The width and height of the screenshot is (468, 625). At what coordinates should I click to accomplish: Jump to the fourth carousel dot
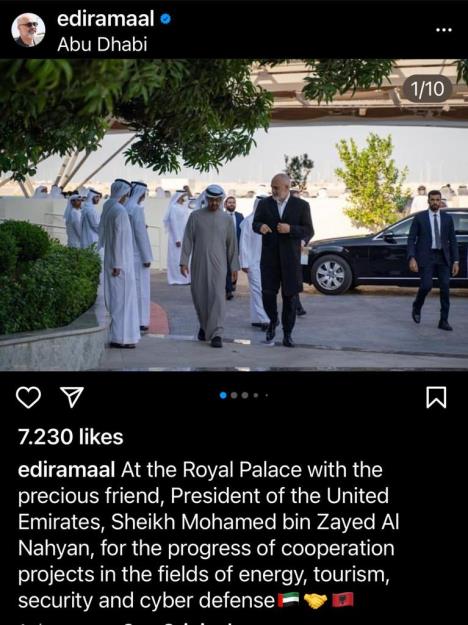click(x=256, y=395)
